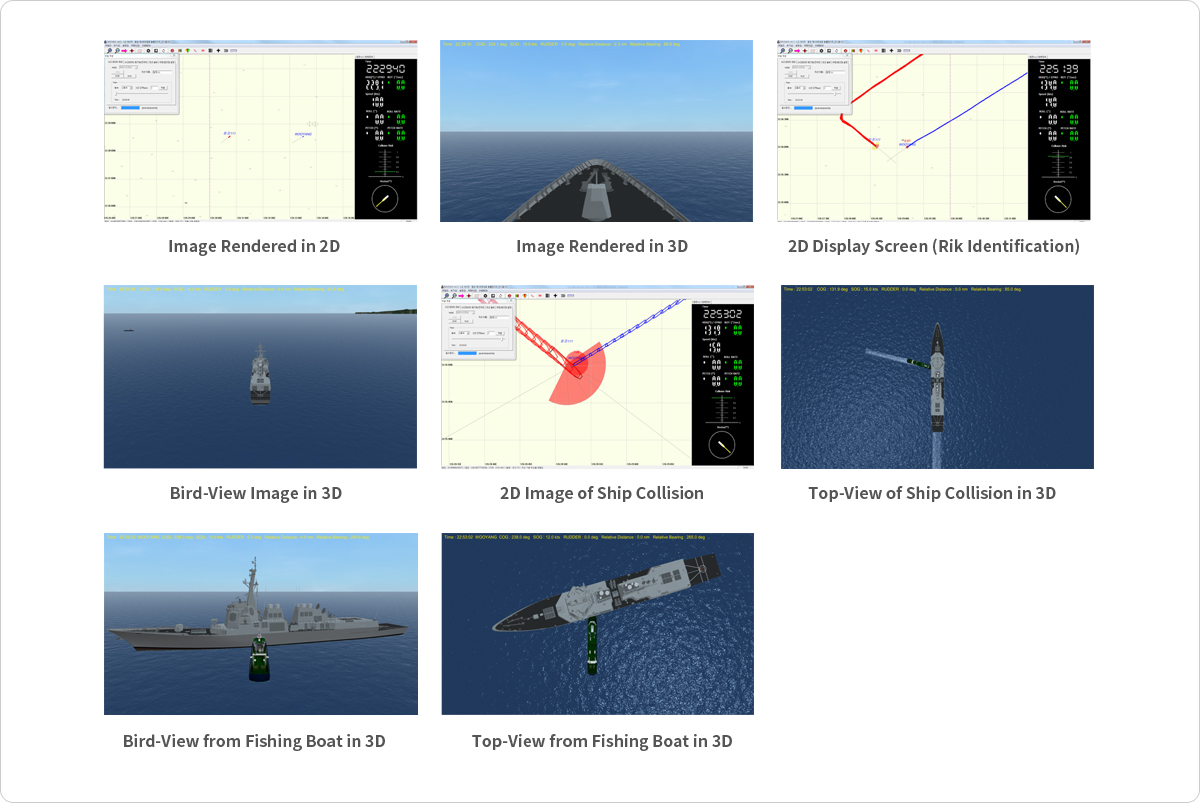1200x803 pixels.
Task: Click the compass dial in the 2D Display Screen screenshot
Action: coord(1058,199)
